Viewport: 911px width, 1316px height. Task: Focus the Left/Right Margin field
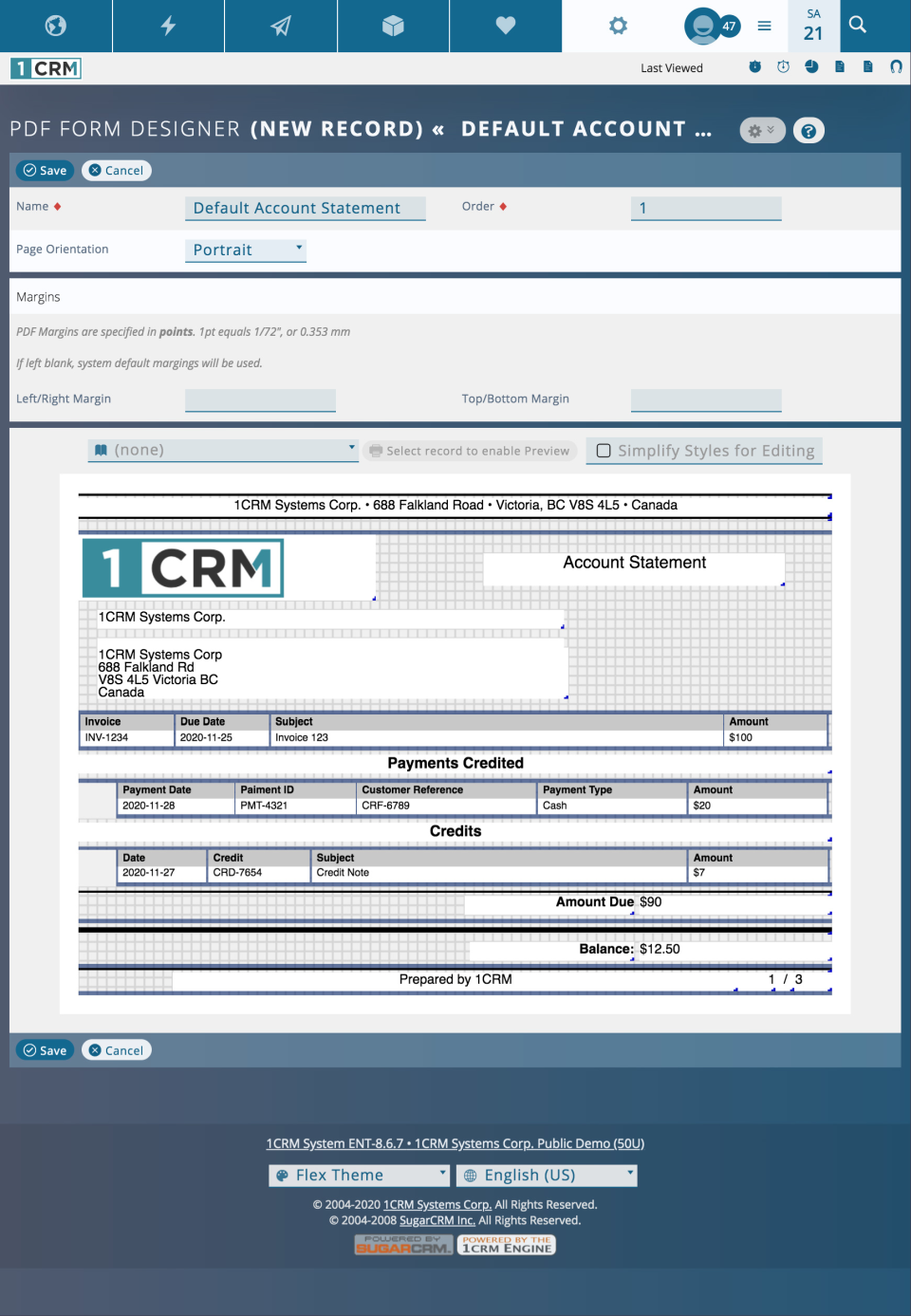pyautogui.click(x=260, y=400)
